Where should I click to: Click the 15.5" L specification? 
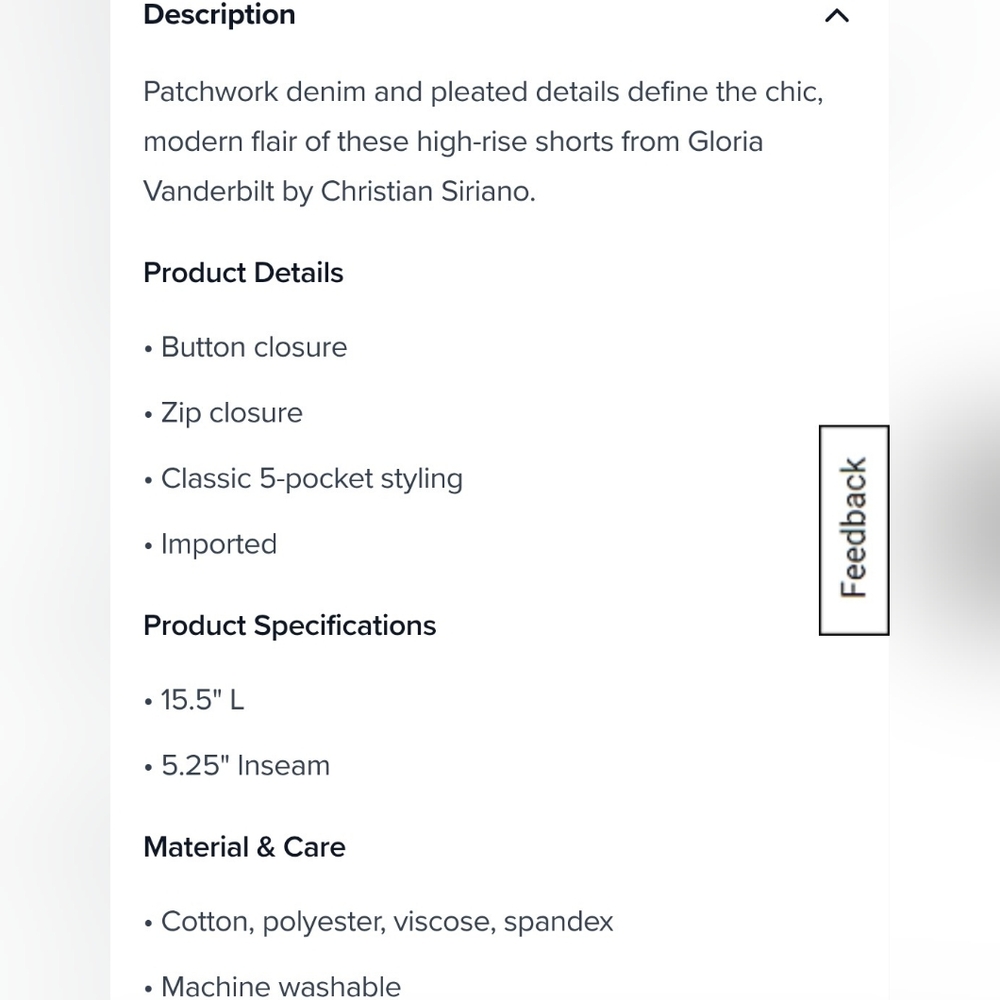click(202, 700)
